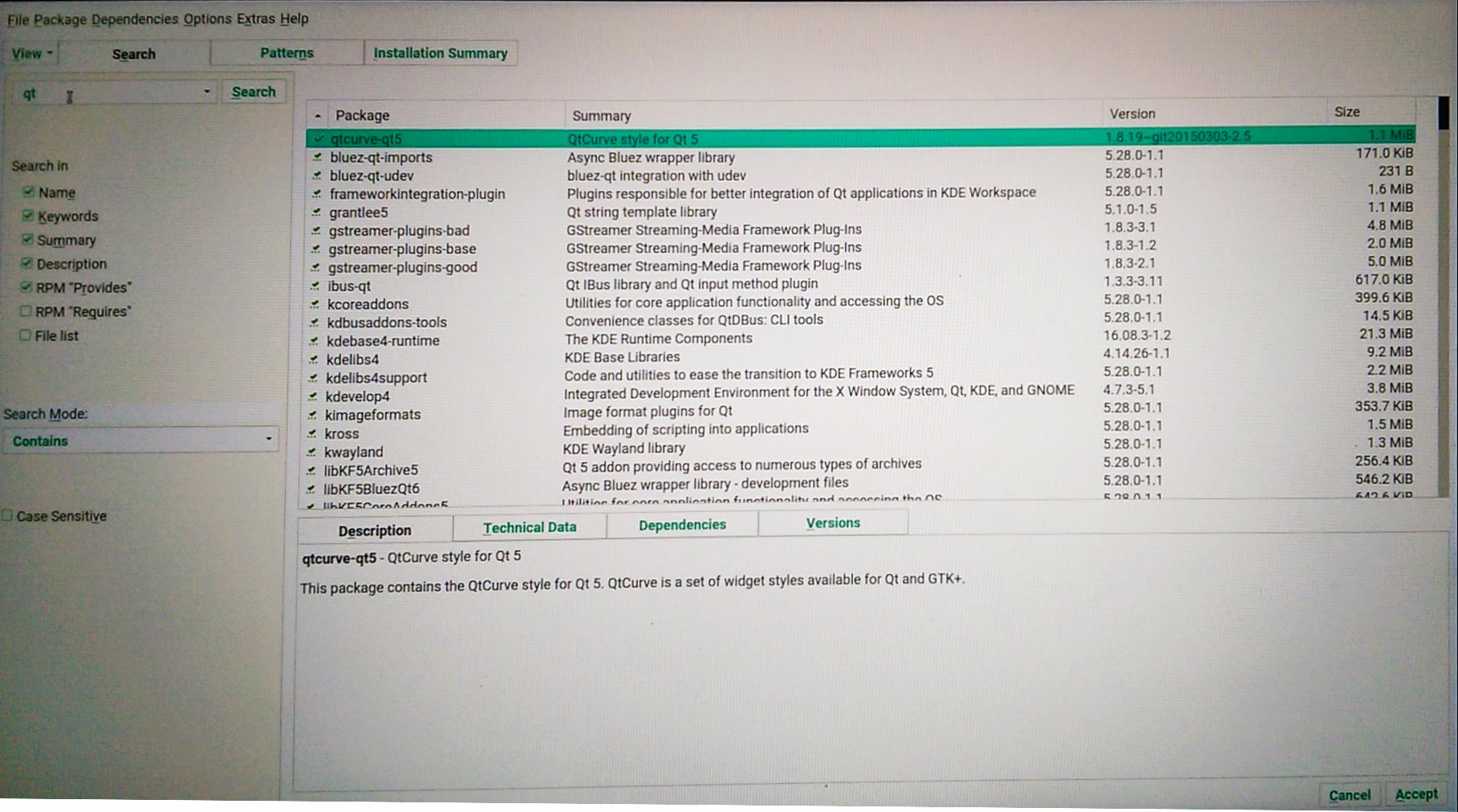Click the package list vertical scrollbar thumb
The width and height of the screenshot is (1458, 812).
1444,113
